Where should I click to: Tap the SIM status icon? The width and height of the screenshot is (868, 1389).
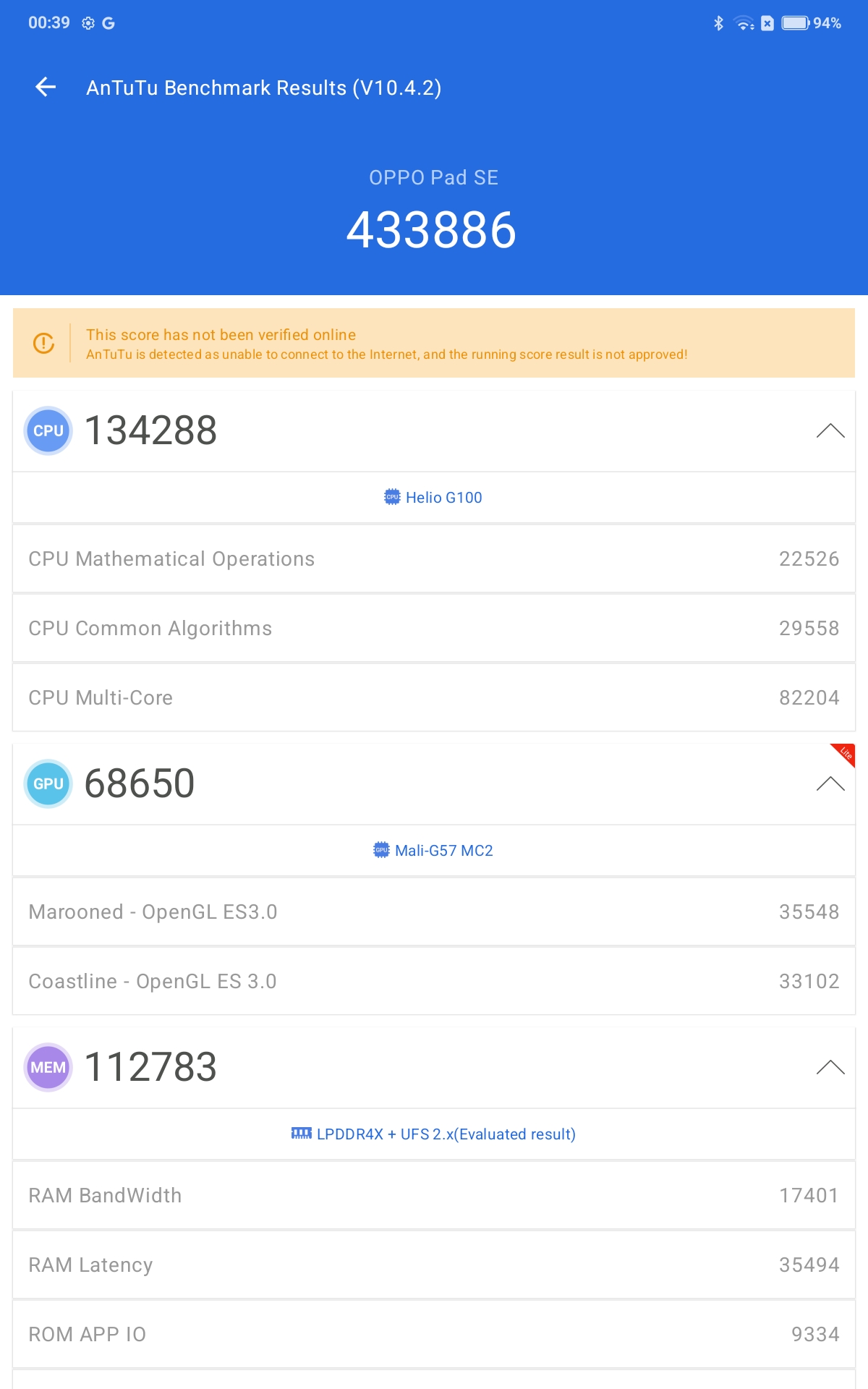coord(767,23)
